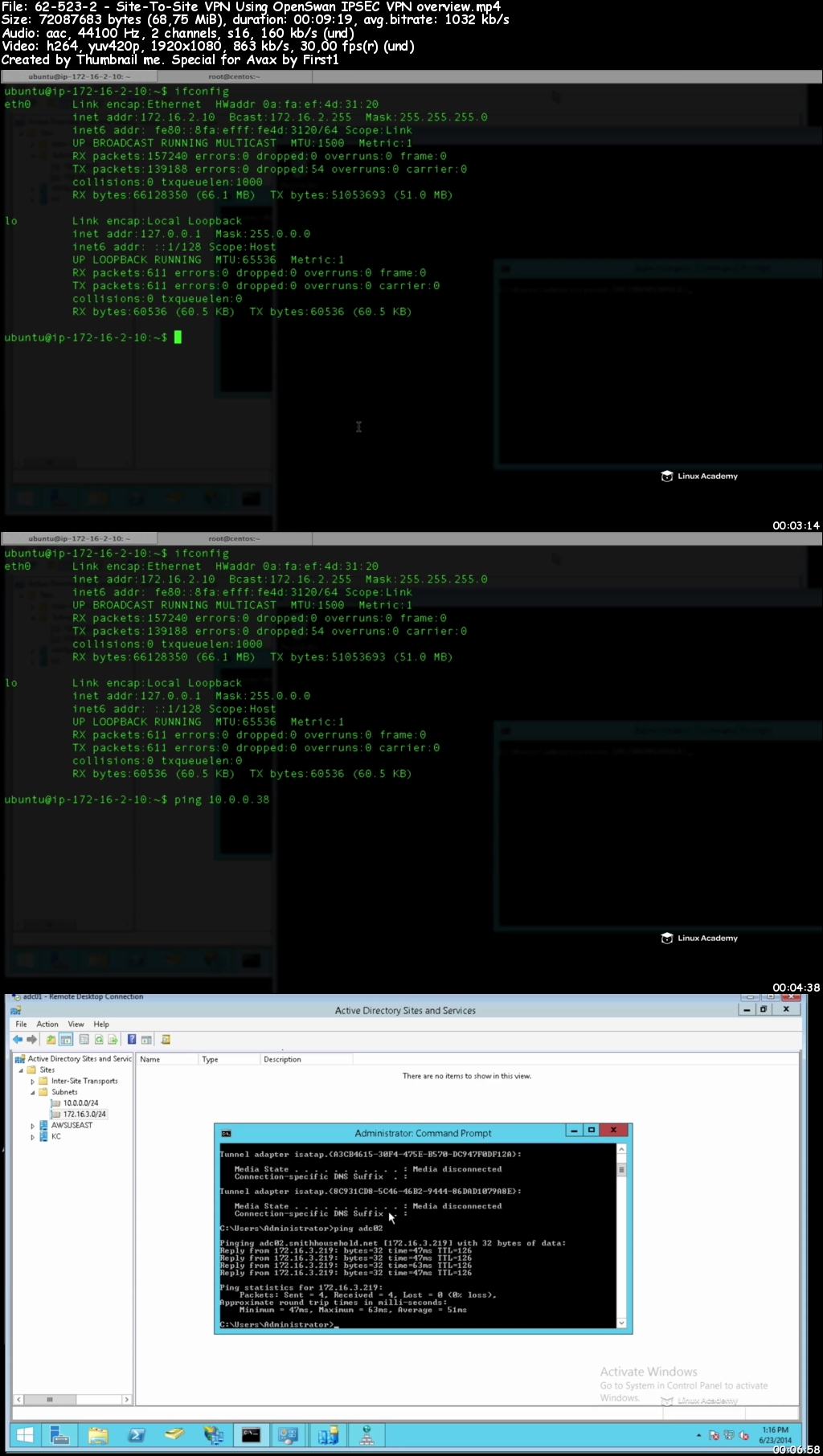Click the network system tray icon

(x=729, y=1435)
